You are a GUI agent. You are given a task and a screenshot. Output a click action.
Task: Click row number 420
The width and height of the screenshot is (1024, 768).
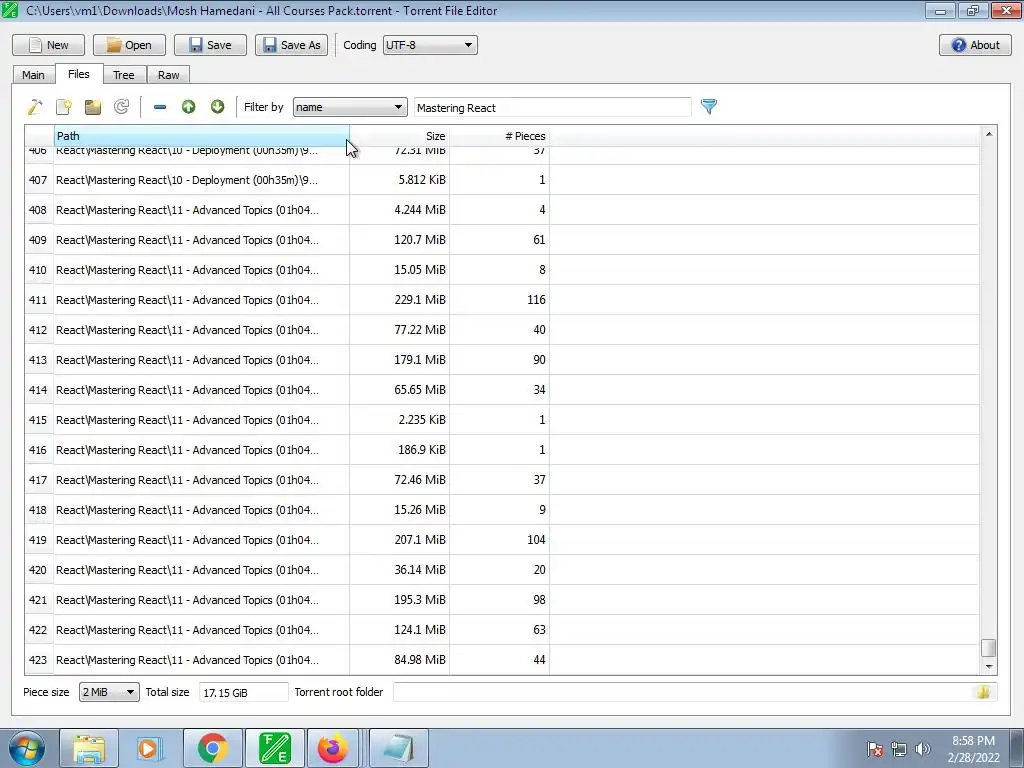pyautogui.click(x=39, y=570)
